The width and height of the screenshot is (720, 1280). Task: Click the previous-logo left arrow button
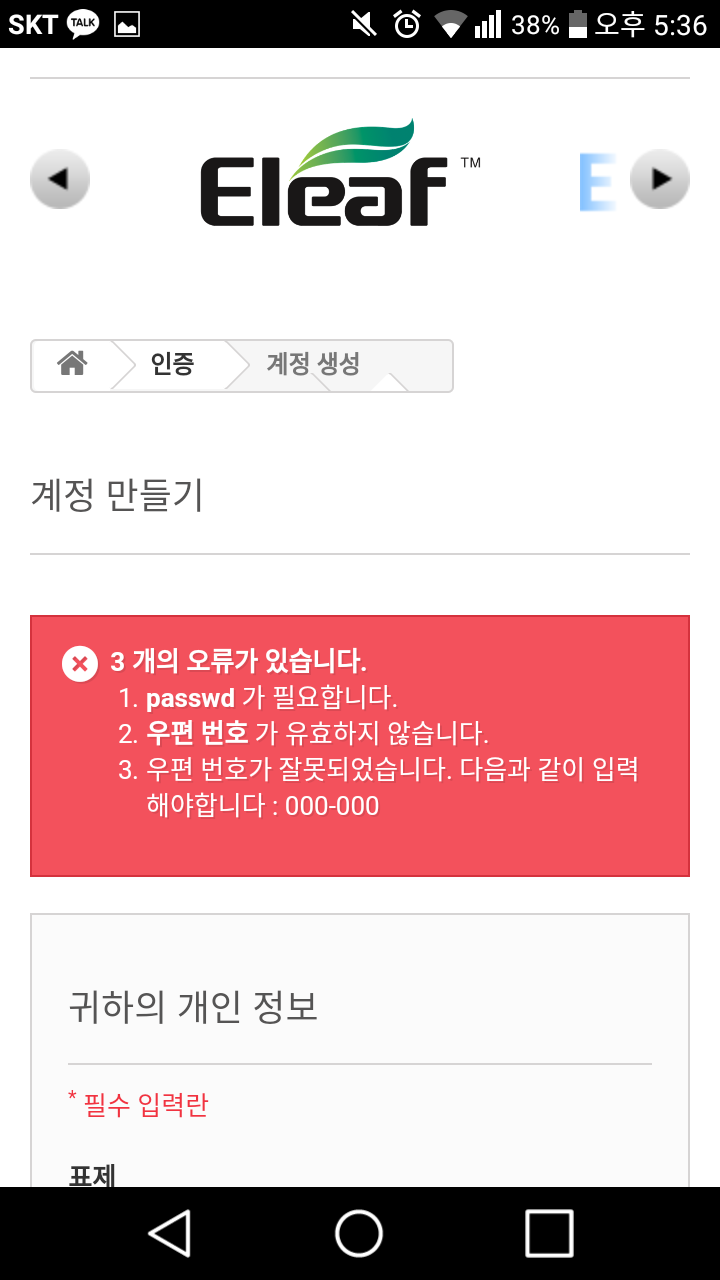[60, 179]
